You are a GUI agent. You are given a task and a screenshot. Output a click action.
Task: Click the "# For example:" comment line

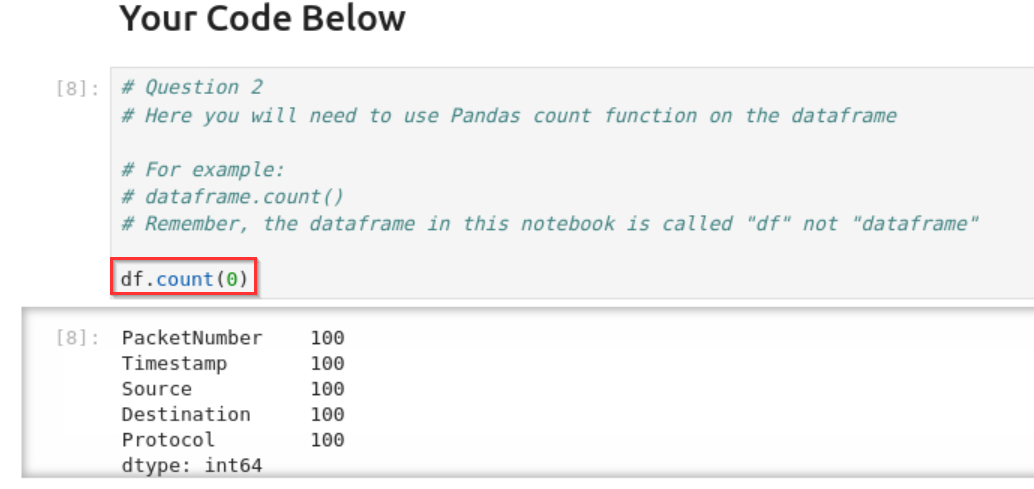(x=203, y=170)
